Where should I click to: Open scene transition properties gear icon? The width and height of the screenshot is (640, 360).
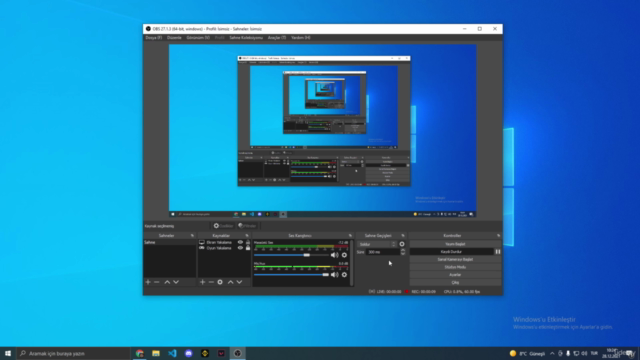(x=402, y=244)
